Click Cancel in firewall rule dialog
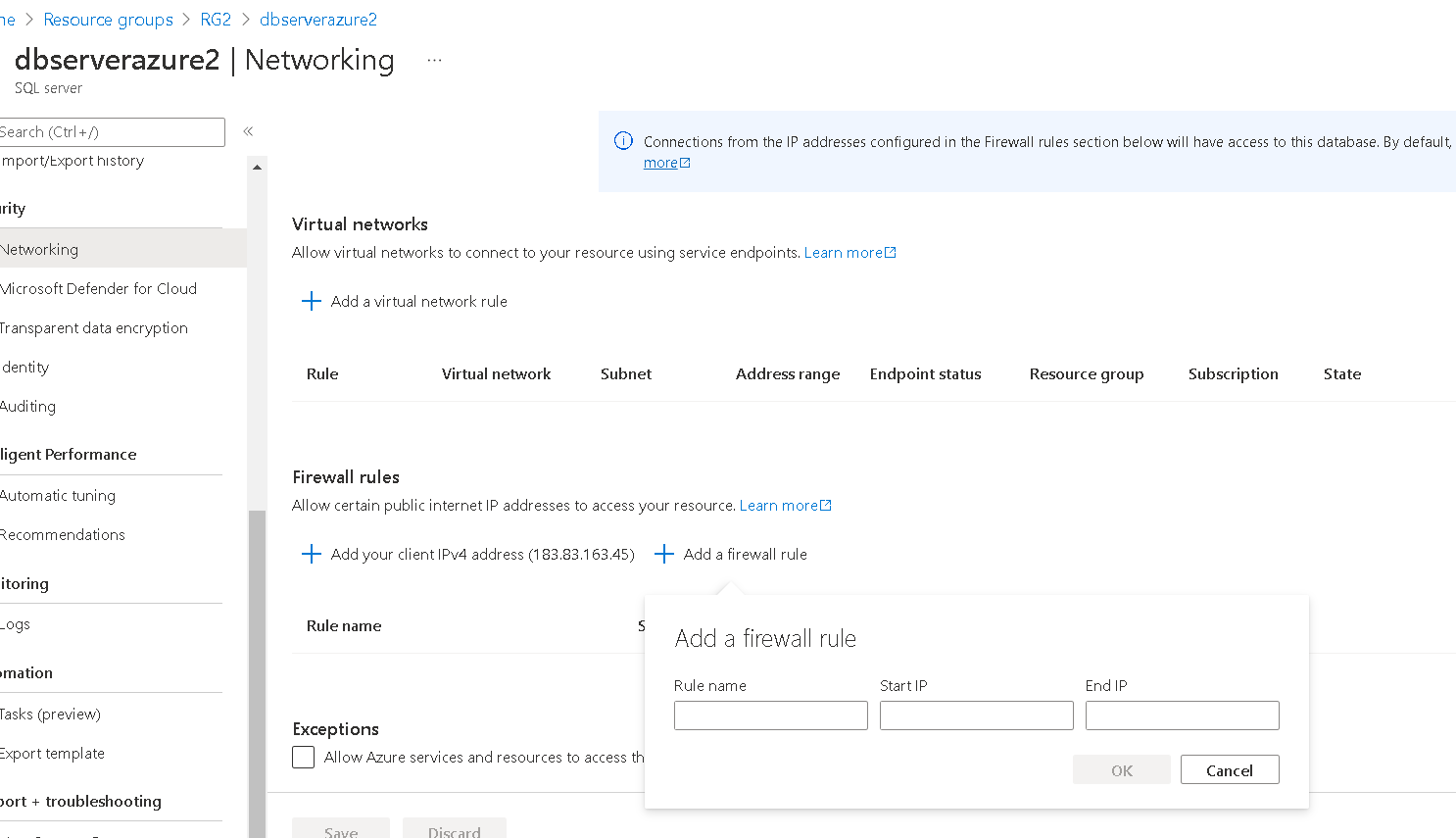 click(x=1230, y=769)
